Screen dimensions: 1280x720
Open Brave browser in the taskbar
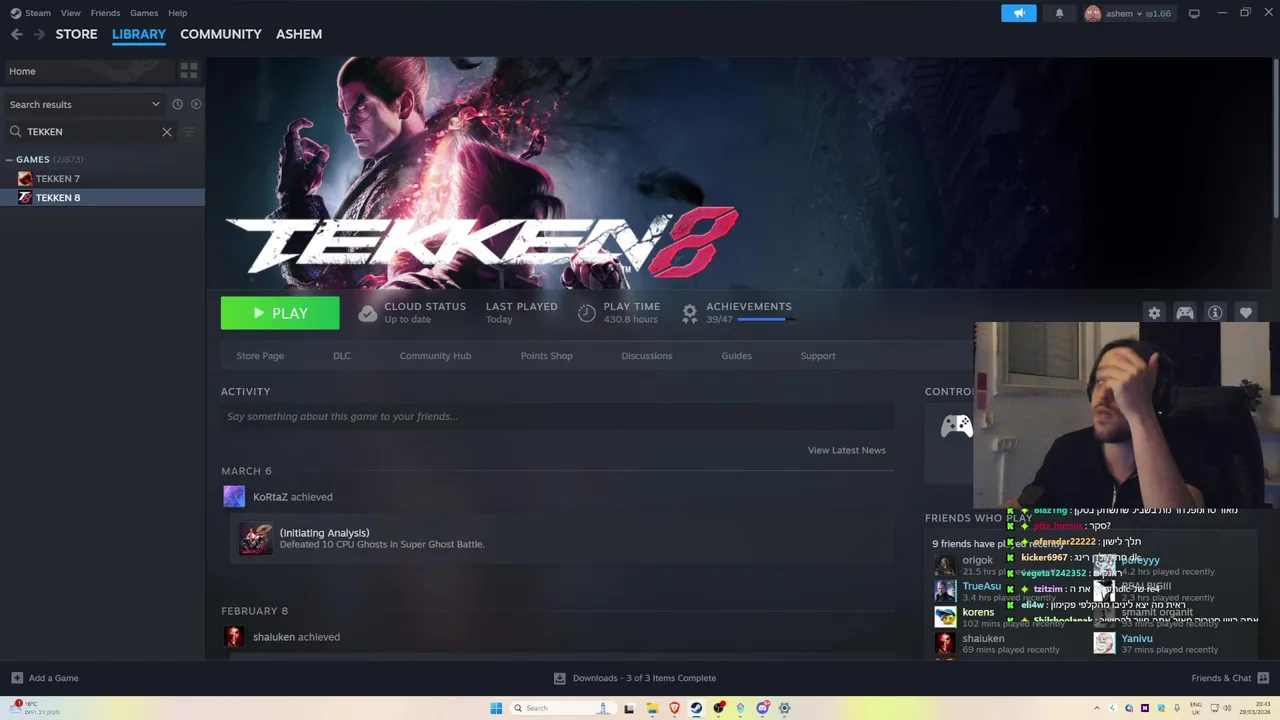coord(674,708)
